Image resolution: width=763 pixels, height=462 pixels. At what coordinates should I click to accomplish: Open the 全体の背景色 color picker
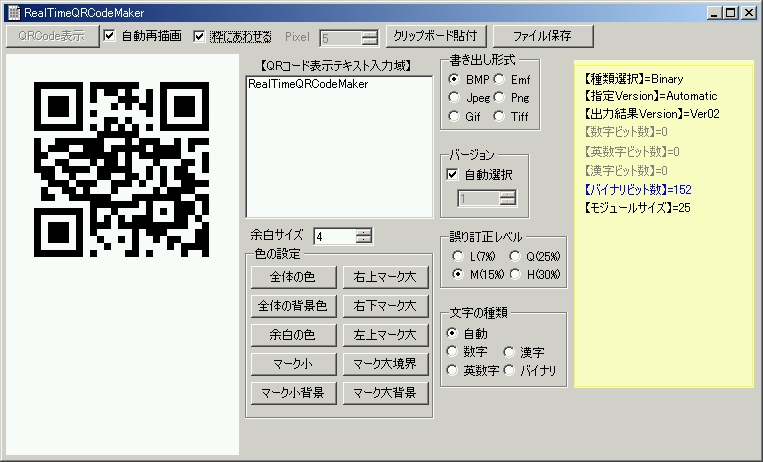[293, 306]
